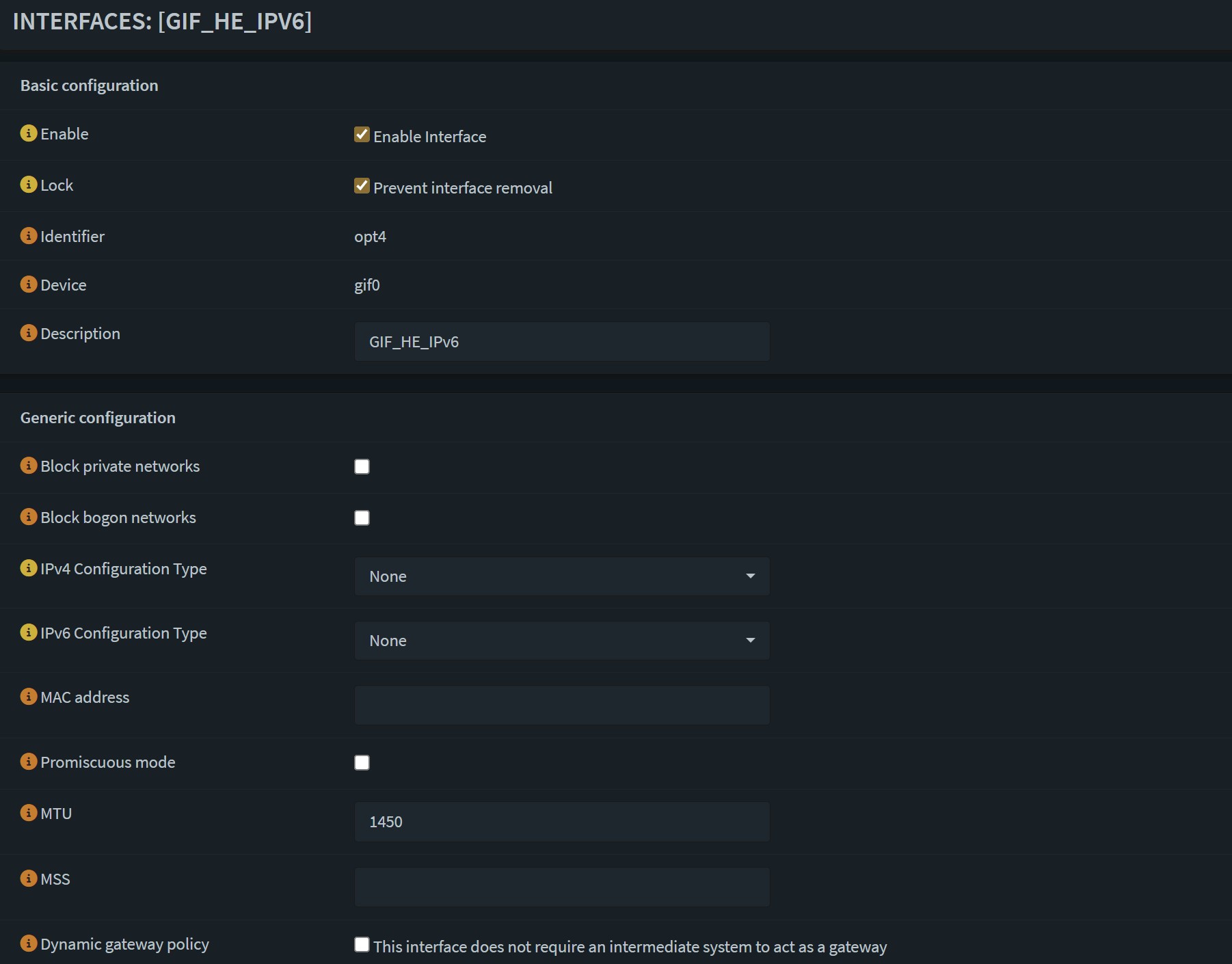
Task: Toggle the Prevent interface removal checkbox
Action: point(362,186)
